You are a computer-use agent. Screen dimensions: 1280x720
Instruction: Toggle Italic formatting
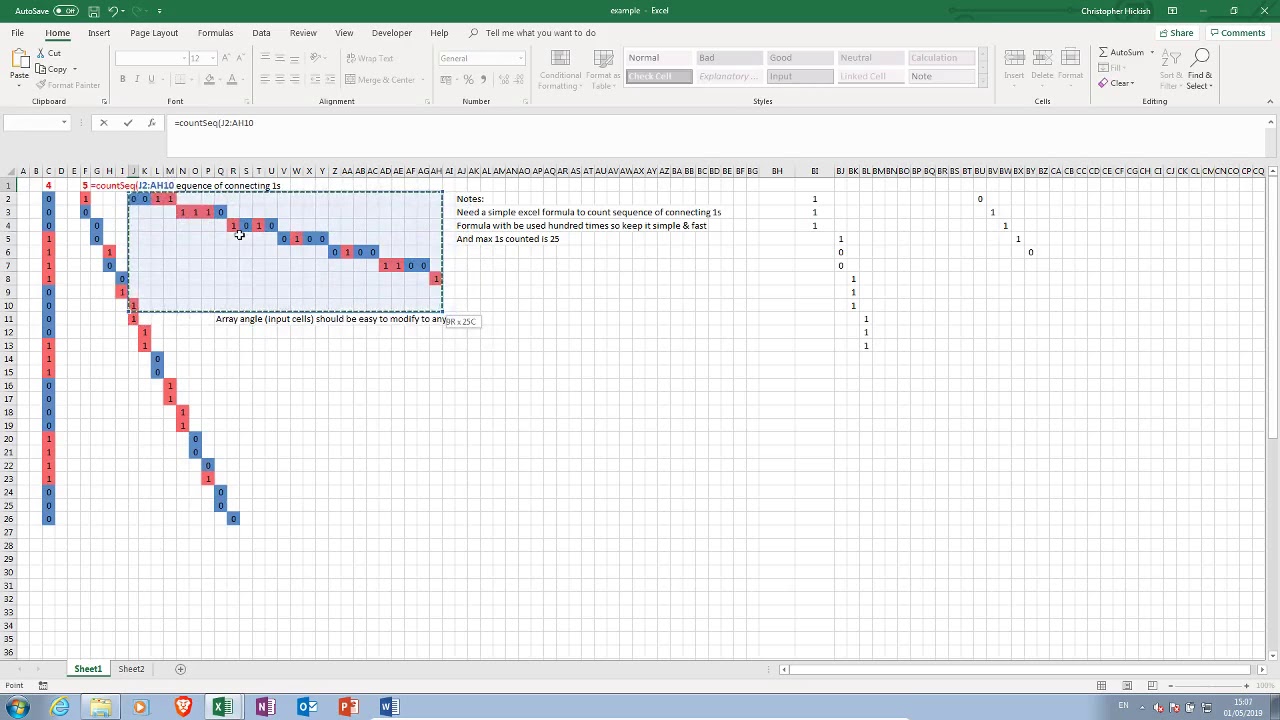137,79
